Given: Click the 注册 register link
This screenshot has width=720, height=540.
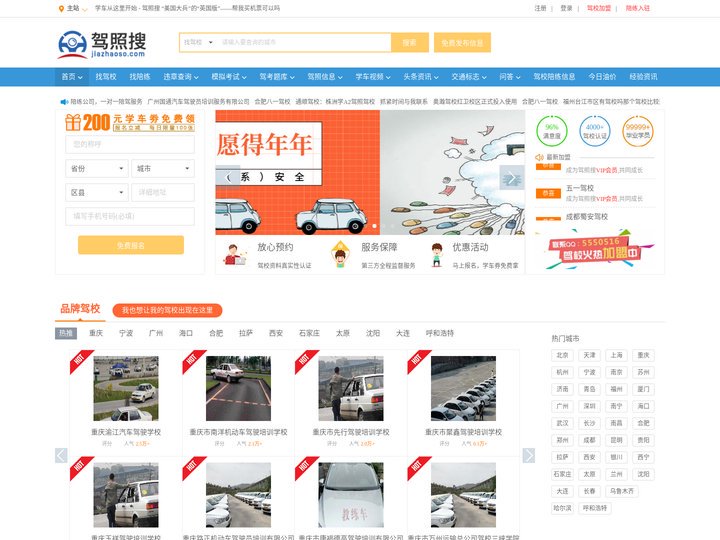Looking at the screenshot, I should [x=540, y=8].
